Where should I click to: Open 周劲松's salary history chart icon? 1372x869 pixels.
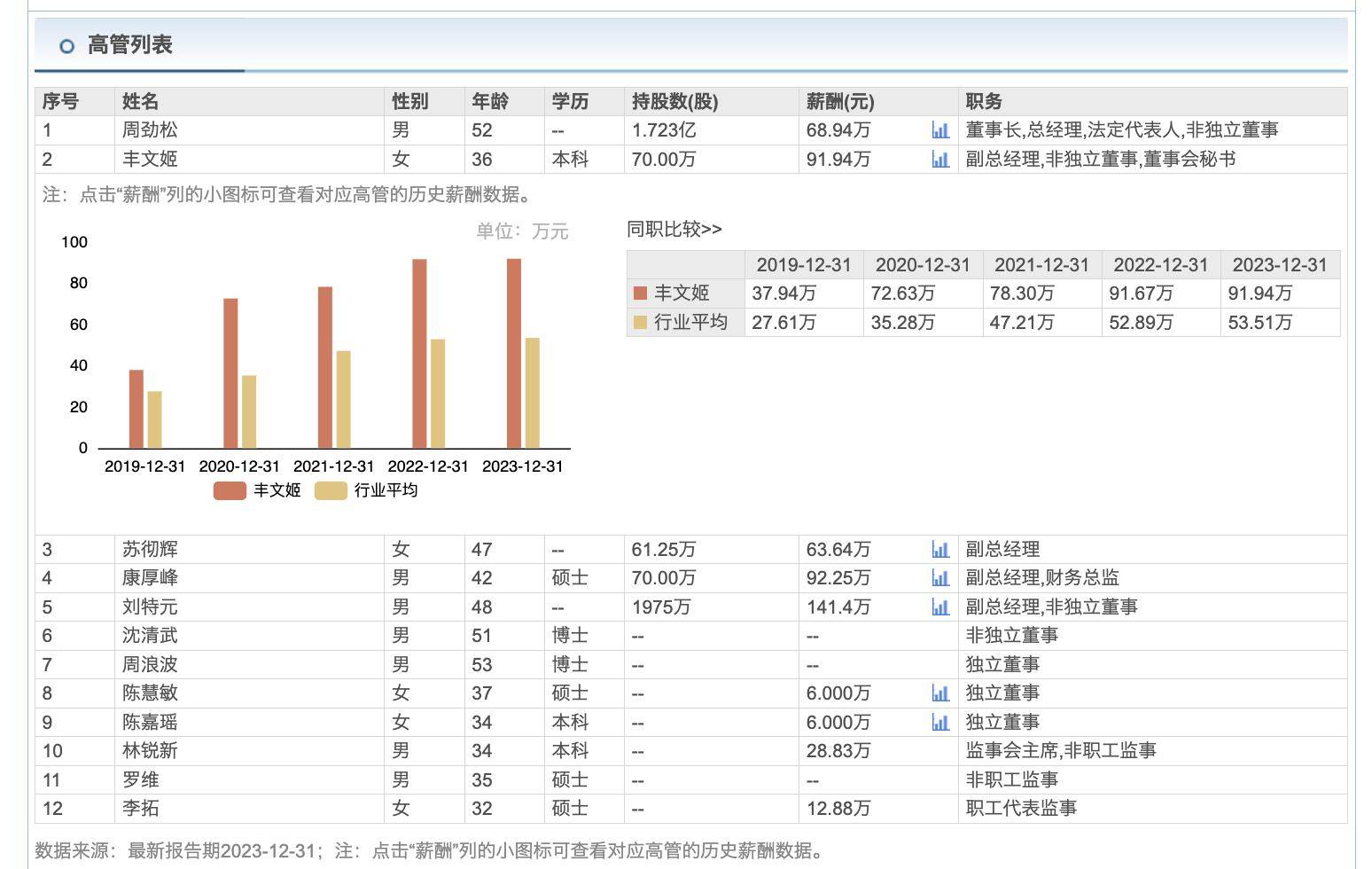[939, 129]
